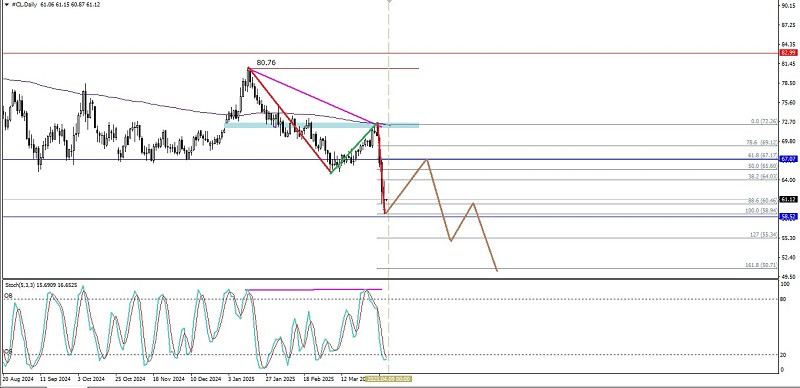Click the 27 Jan 2025 date label

(x=281, y=379)
